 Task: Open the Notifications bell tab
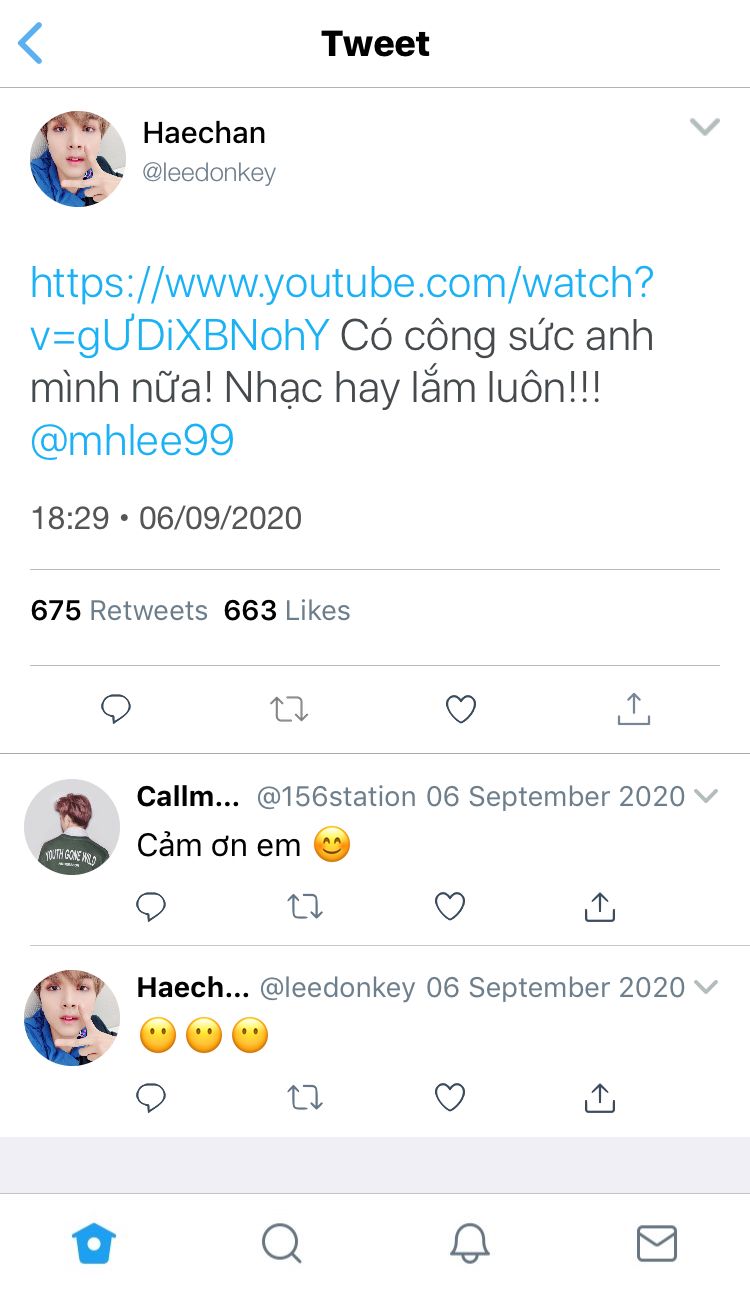pyautogui.click(x=469, y=1244)
